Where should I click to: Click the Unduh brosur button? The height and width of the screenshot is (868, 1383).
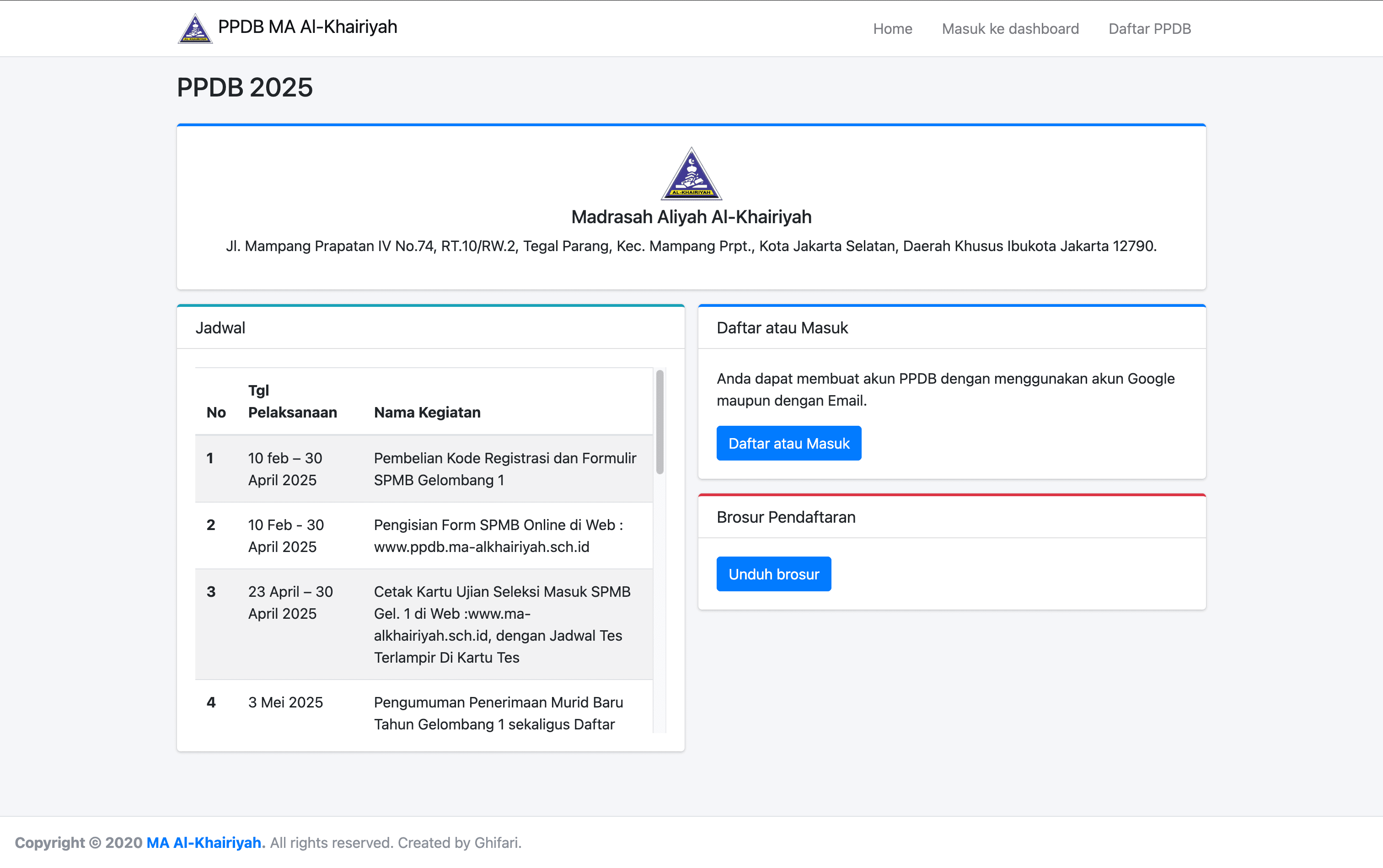coord(773,574)
